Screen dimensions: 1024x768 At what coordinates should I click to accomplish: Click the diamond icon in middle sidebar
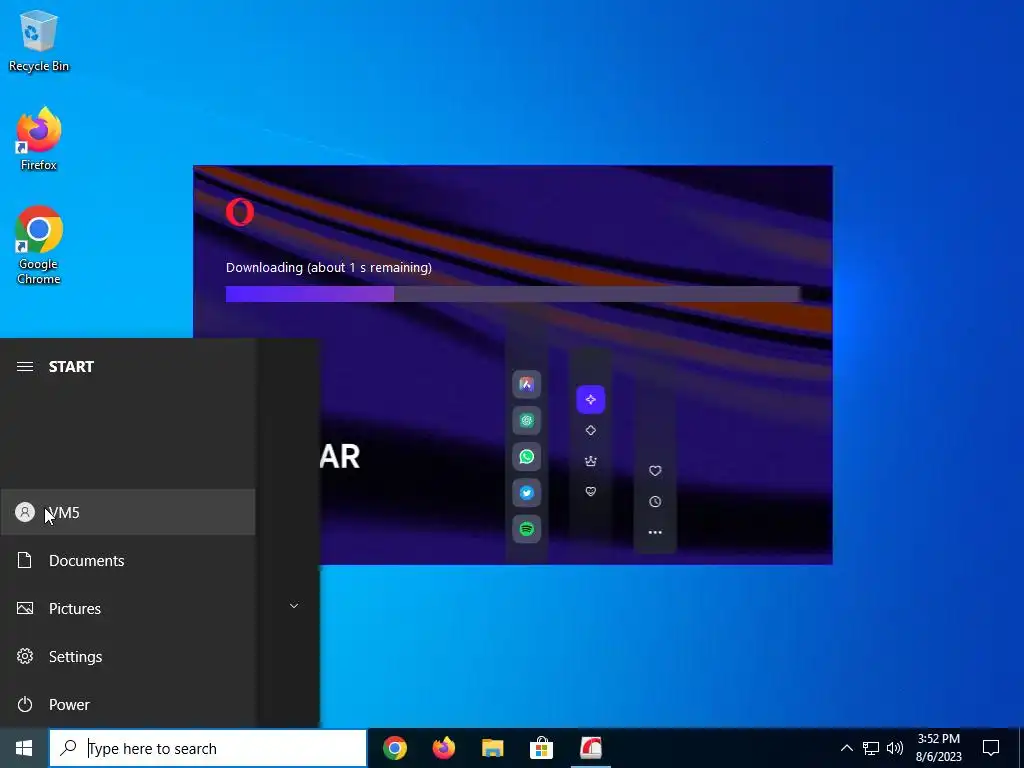(590, 430)
